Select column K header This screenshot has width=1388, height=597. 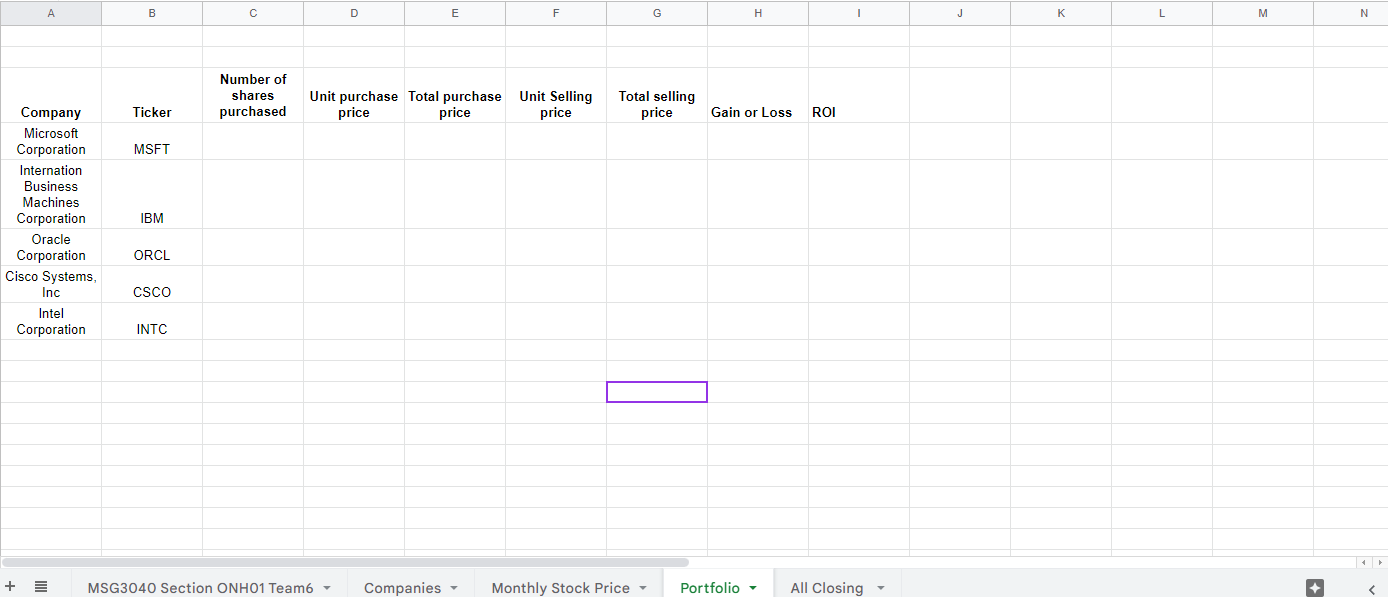point(1061,13)
